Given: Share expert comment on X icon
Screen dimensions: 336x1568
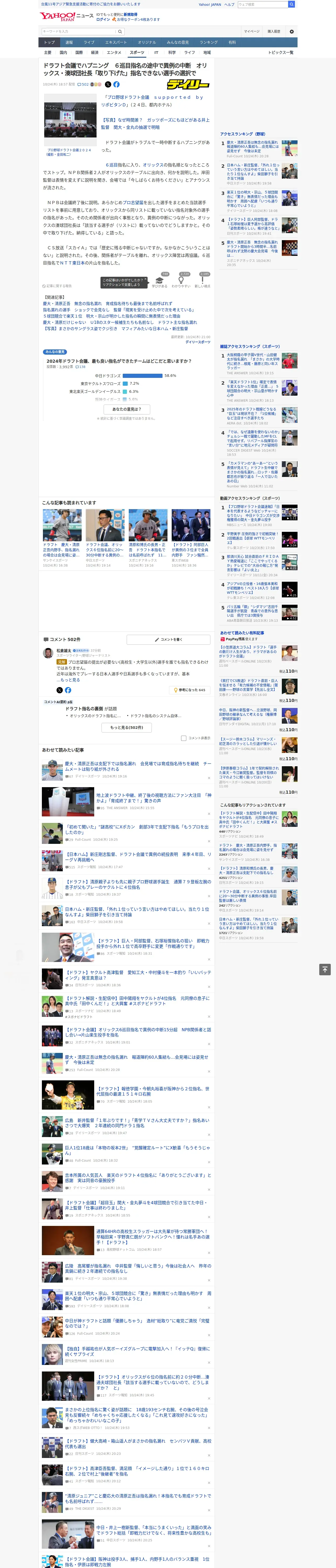Looking at the screenshot, I should 59,690.
